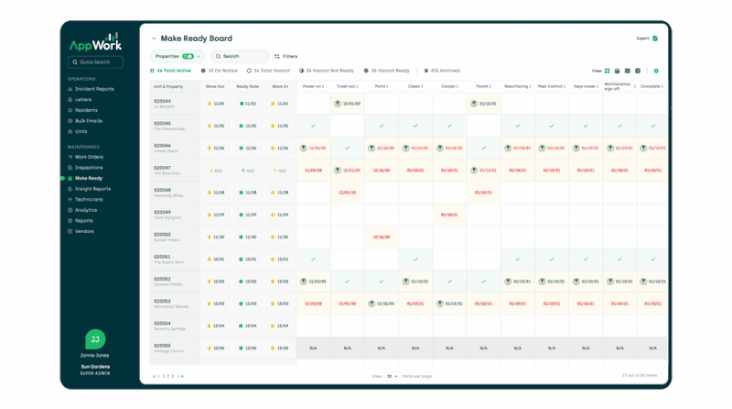Click Add Ready Date for unit 020047
Screen dimensions: 732x409
pos(247,170)
